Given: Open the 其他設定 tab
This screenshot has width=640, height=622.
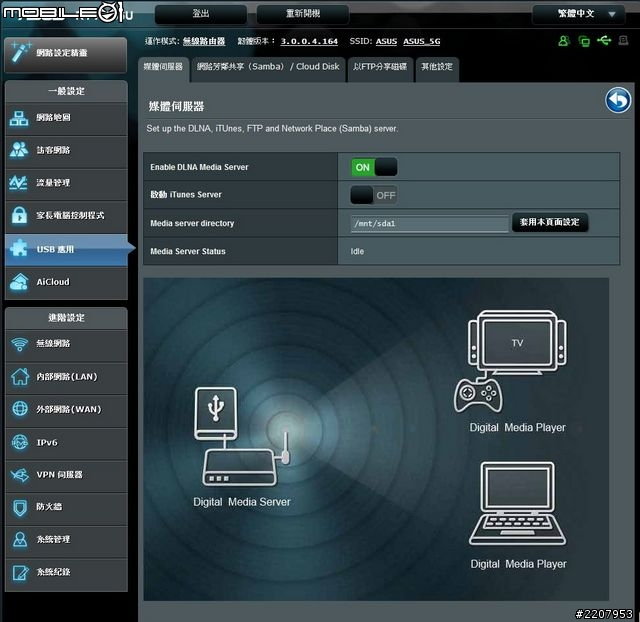Looking at the screenshot, I should coord(437,67).
